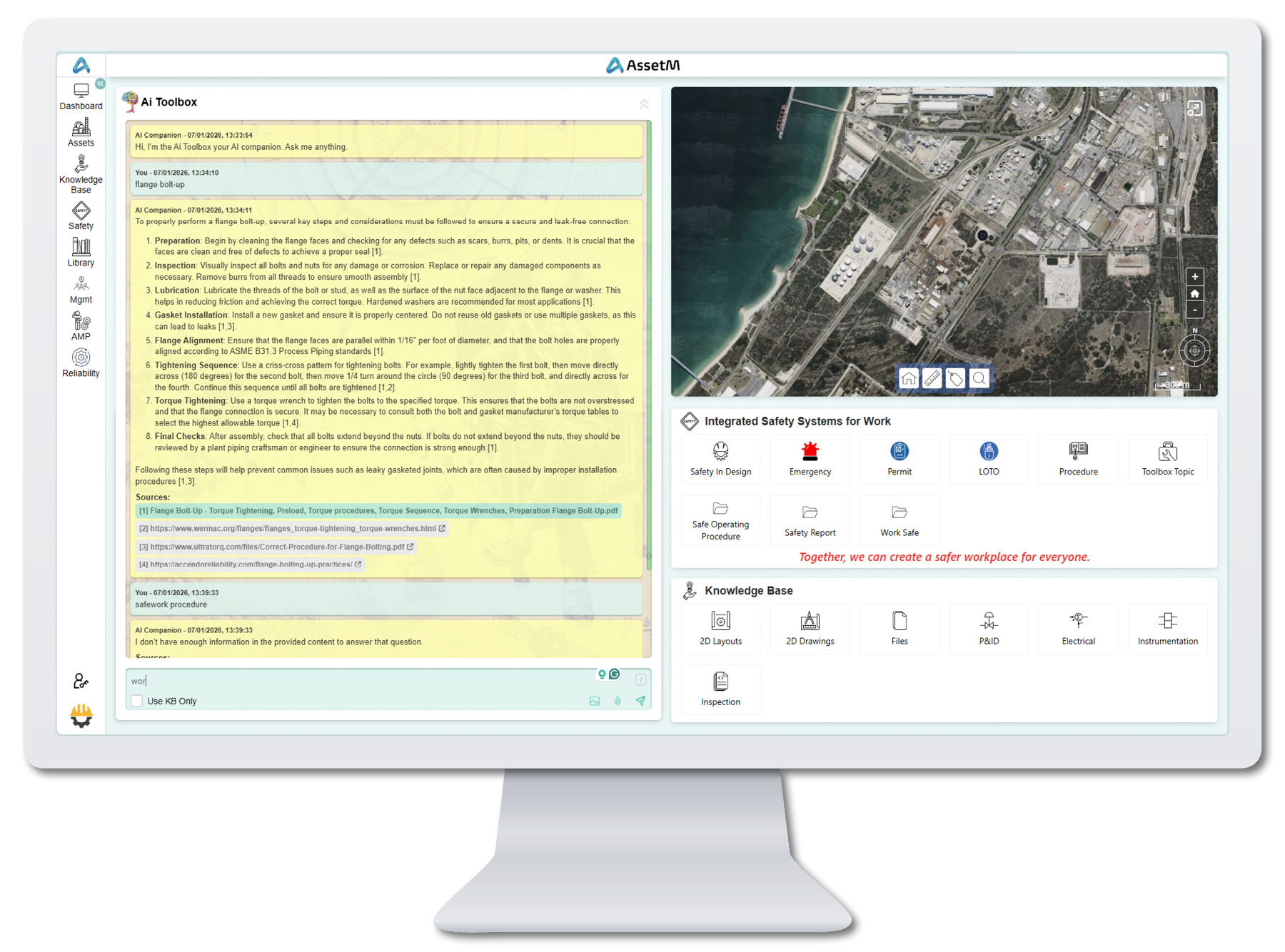Select the LOTO safety icon

coord(989,459)
